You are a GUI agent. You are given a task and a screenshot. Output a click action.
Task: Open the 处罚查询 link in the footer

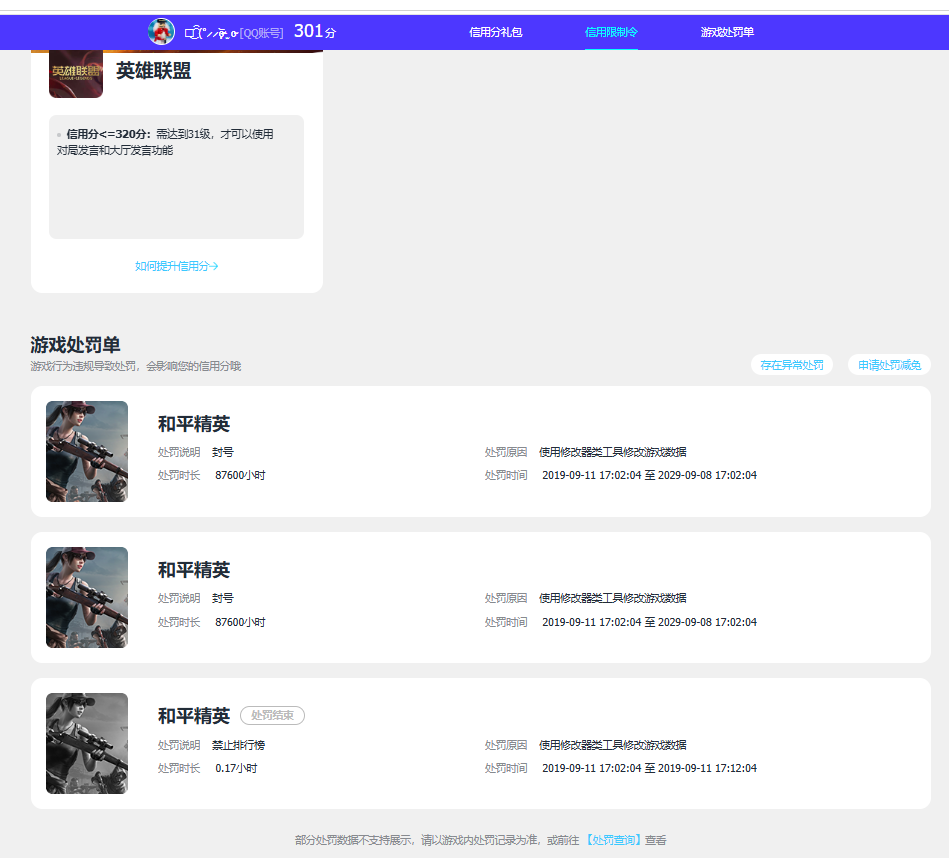612,840
